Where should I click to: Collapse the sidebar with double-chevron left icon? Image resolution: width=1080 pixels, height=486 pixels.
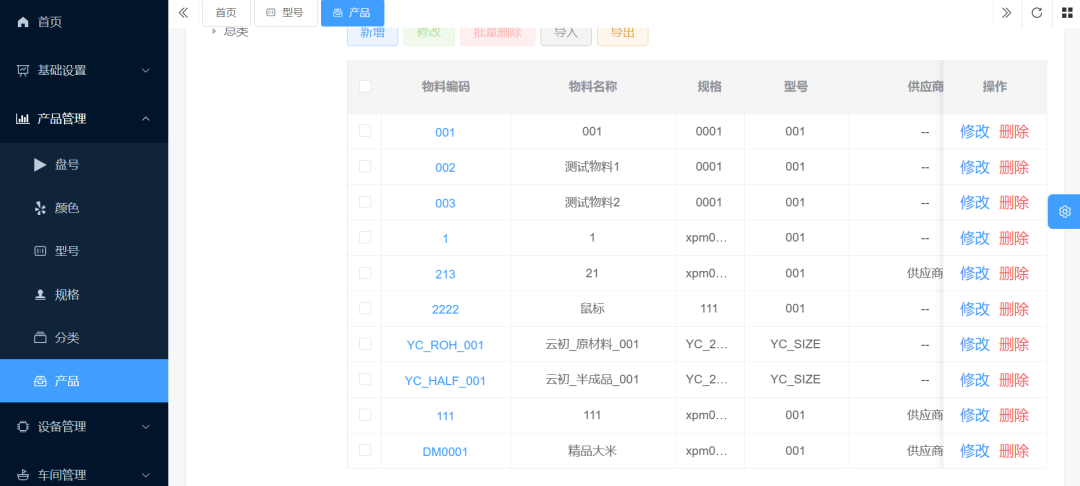[183, 13]
